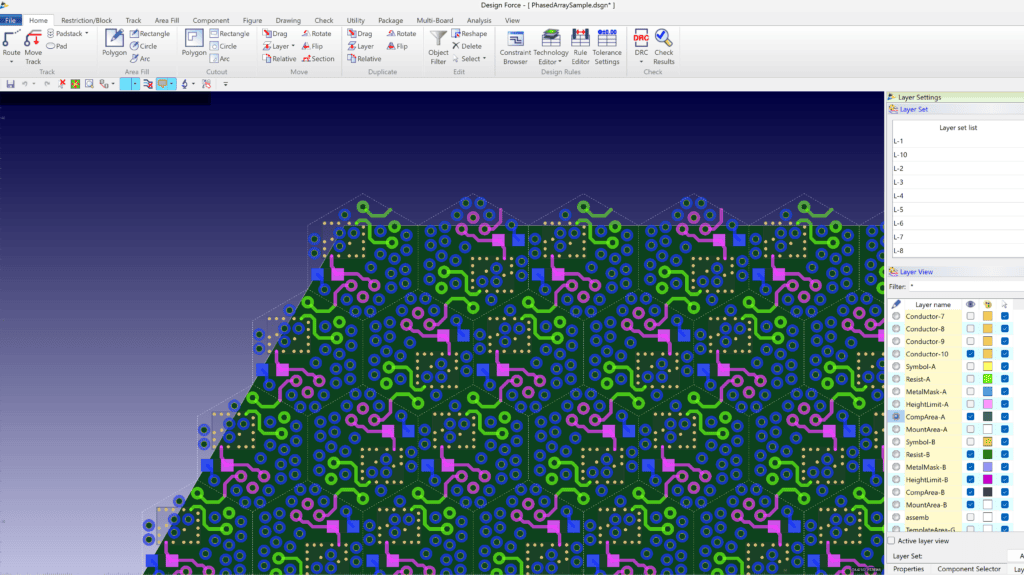
Task: Hide the Conductor-10 layer
Action: point(970,354)
